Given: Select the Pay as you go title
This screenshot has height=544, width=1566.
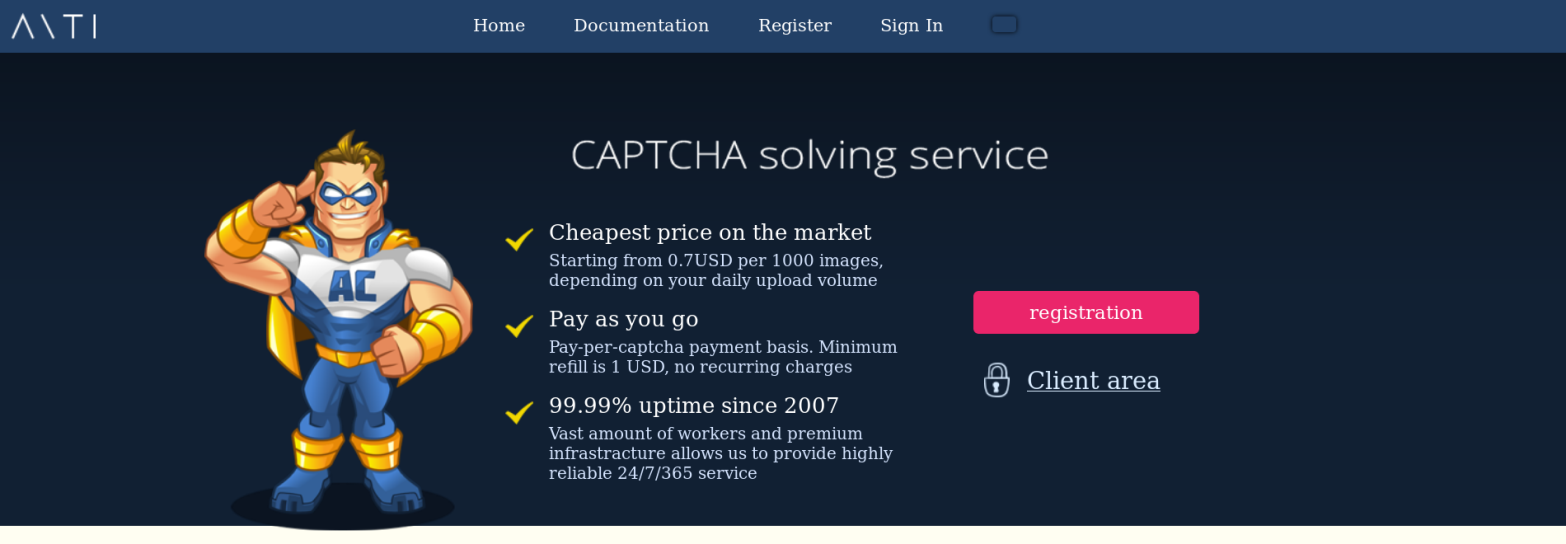Looking at the screenshot, I should coord(623,319).
